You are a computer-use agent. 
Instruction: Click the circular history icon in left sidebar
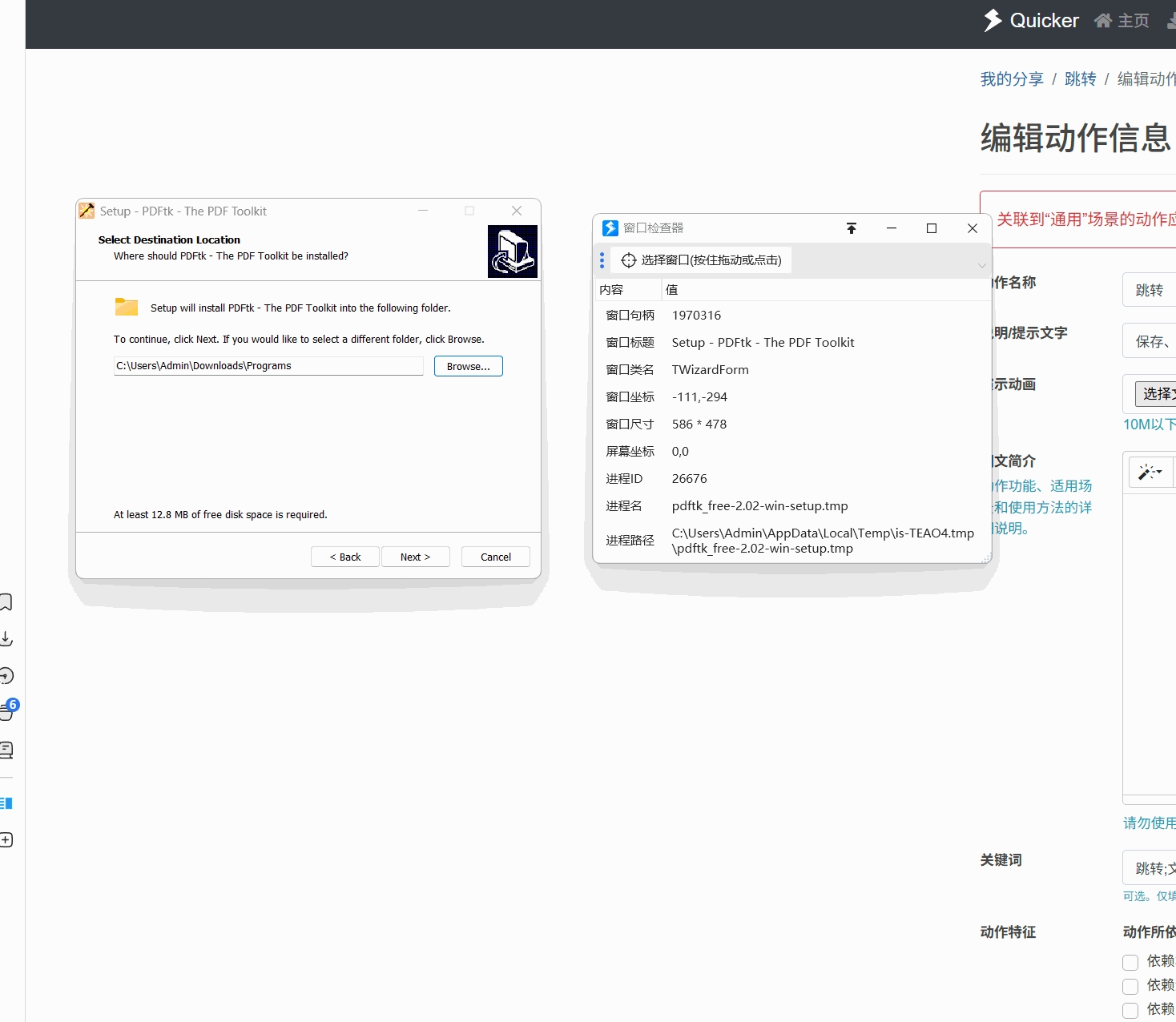[x=6, y=676]
